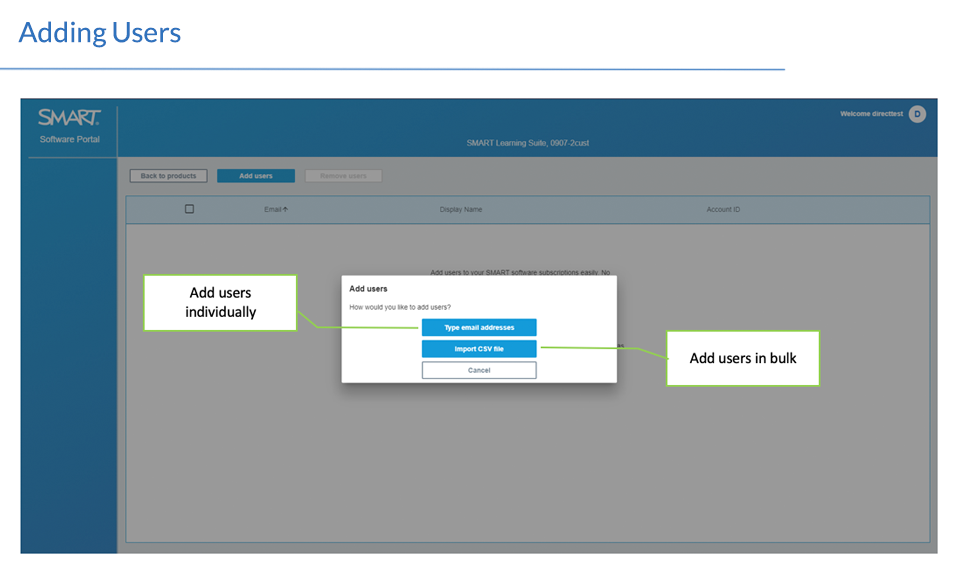Cancel the Add users dialog
The width and height of the screenshot is (960, 580).
479,371
